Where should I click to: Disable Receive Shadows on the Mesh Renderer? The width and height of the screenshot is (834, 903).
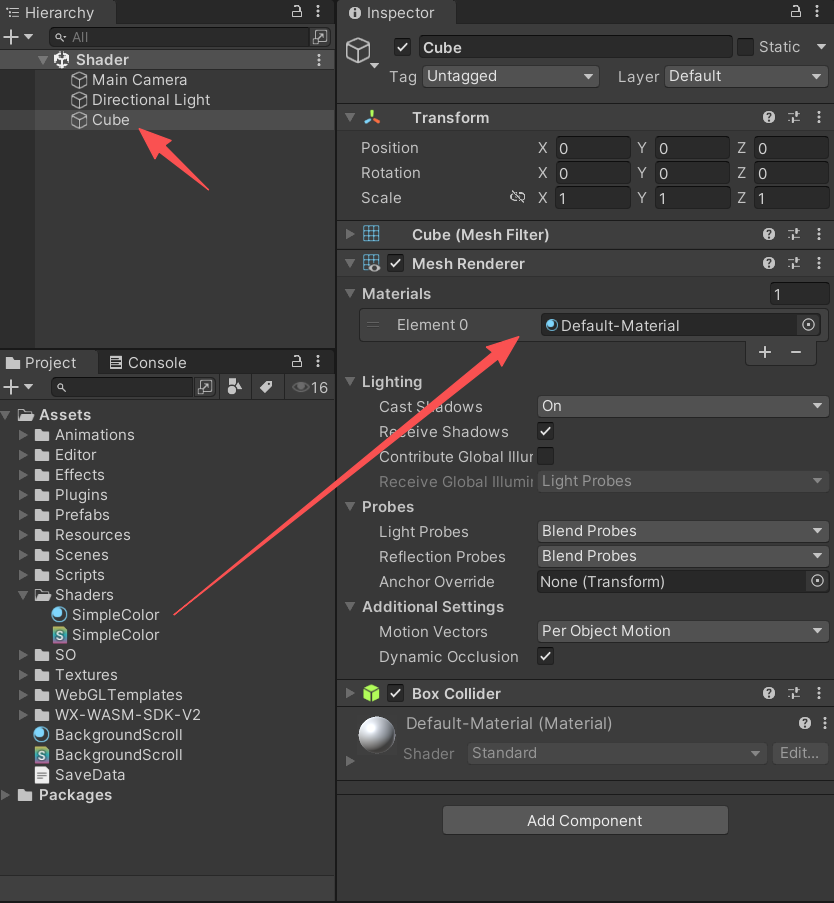pos(545,431)
